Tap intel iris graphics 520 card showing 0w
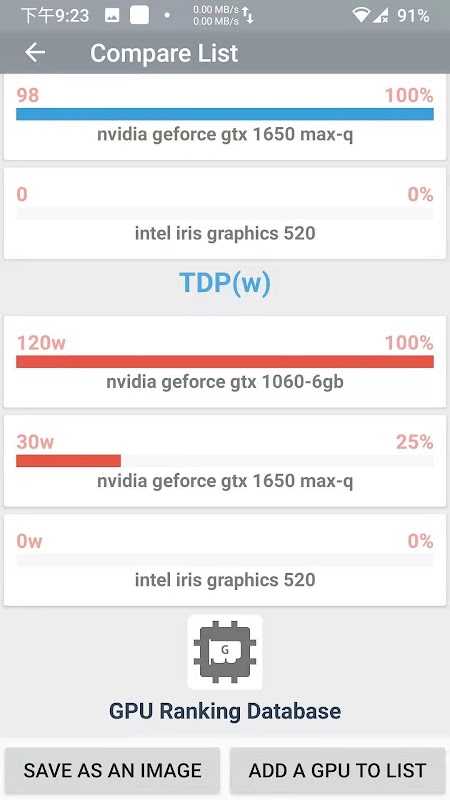This screenshot has height=800, width=450. [225, 560]
